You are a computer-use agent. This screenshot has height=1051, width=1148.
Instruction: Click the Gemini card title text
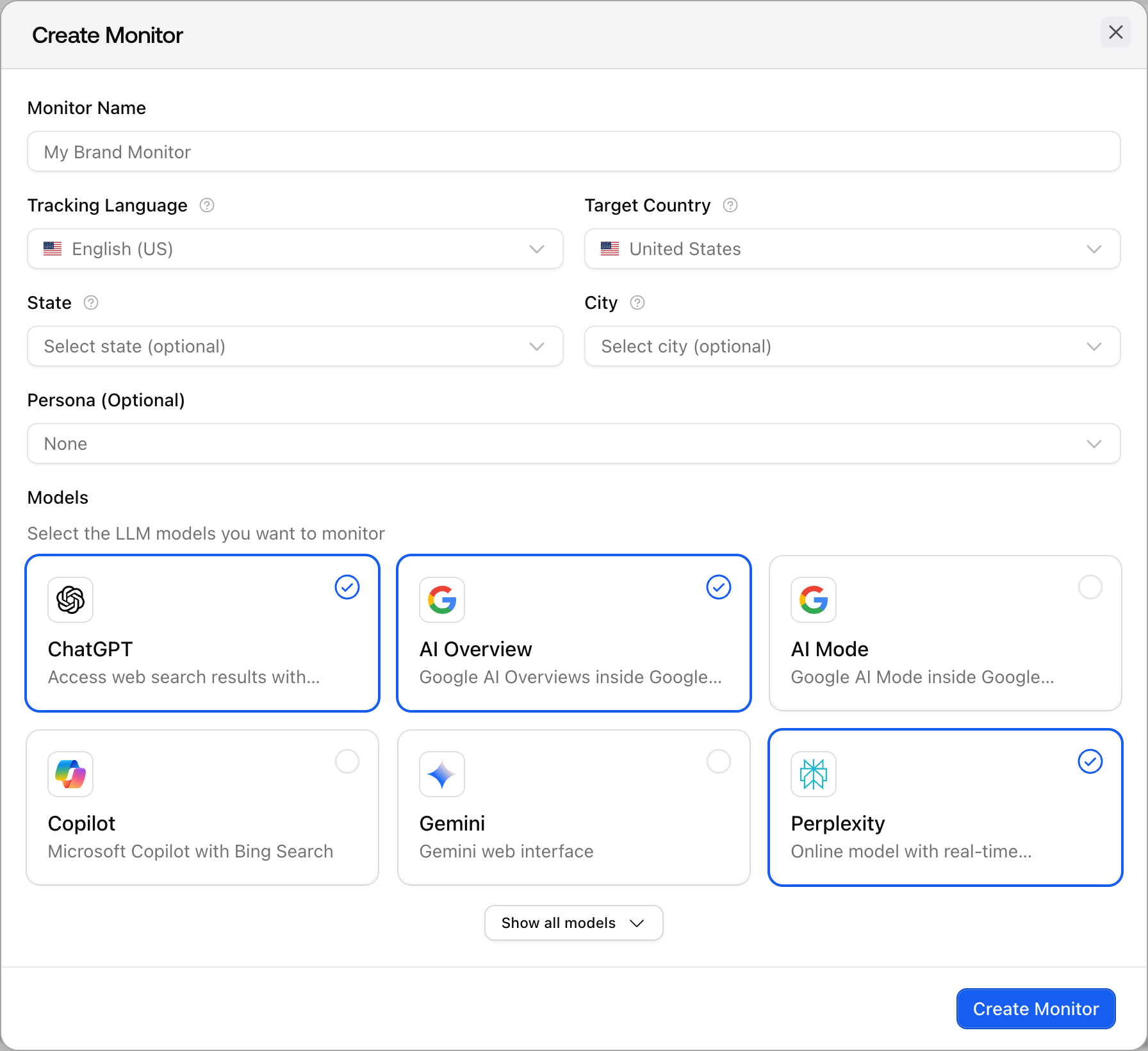pyautogui.click(x=452, y=823)
